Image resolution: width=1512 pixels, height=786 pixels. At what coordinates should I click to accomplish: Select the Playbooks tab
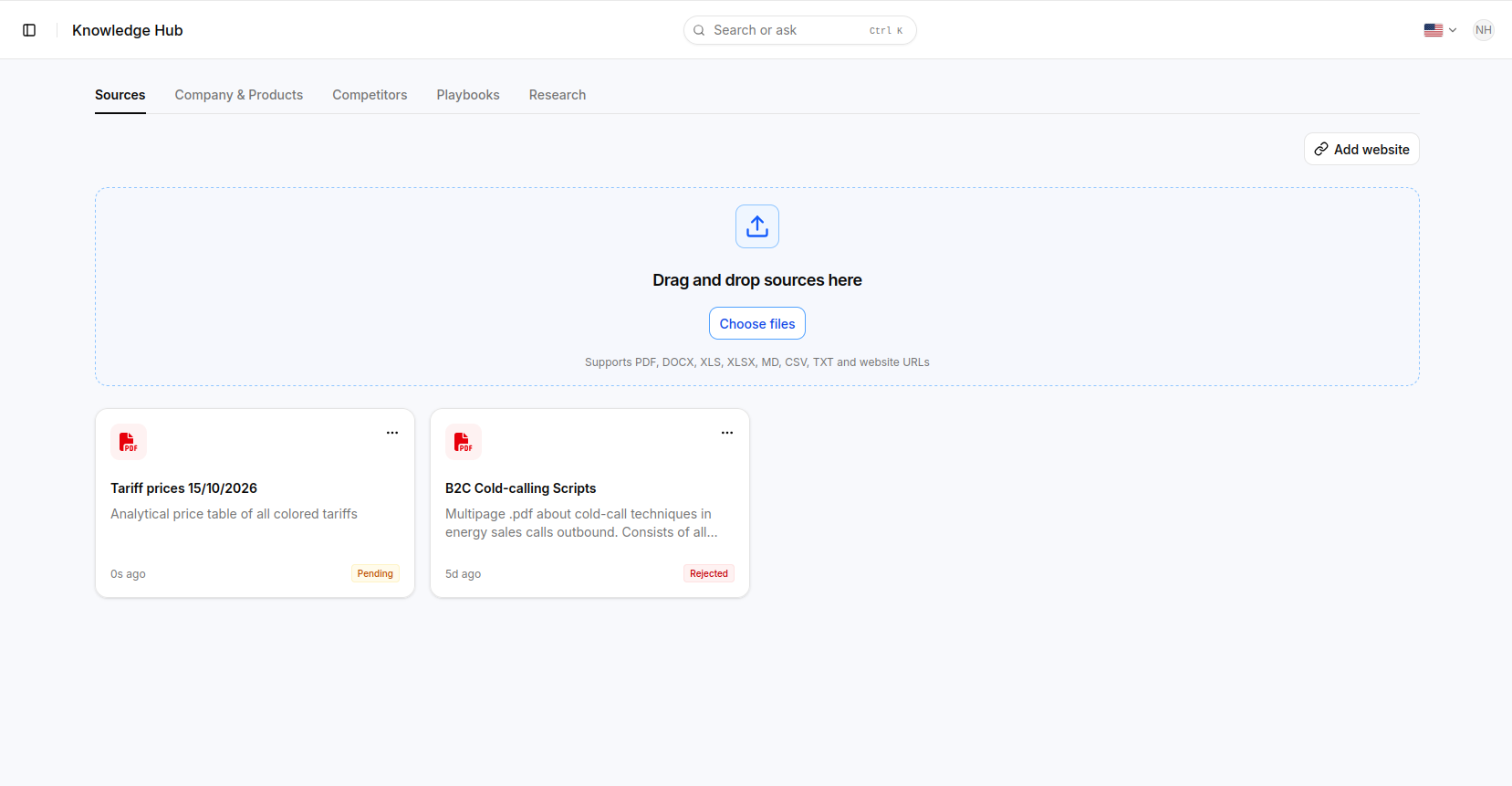click(468, 95)
